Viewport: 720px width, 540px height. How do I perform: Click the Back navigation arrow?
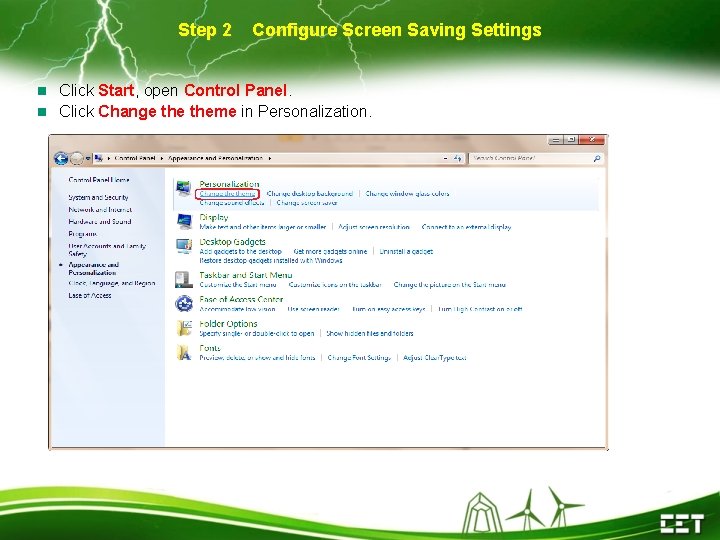click(61, 158)
